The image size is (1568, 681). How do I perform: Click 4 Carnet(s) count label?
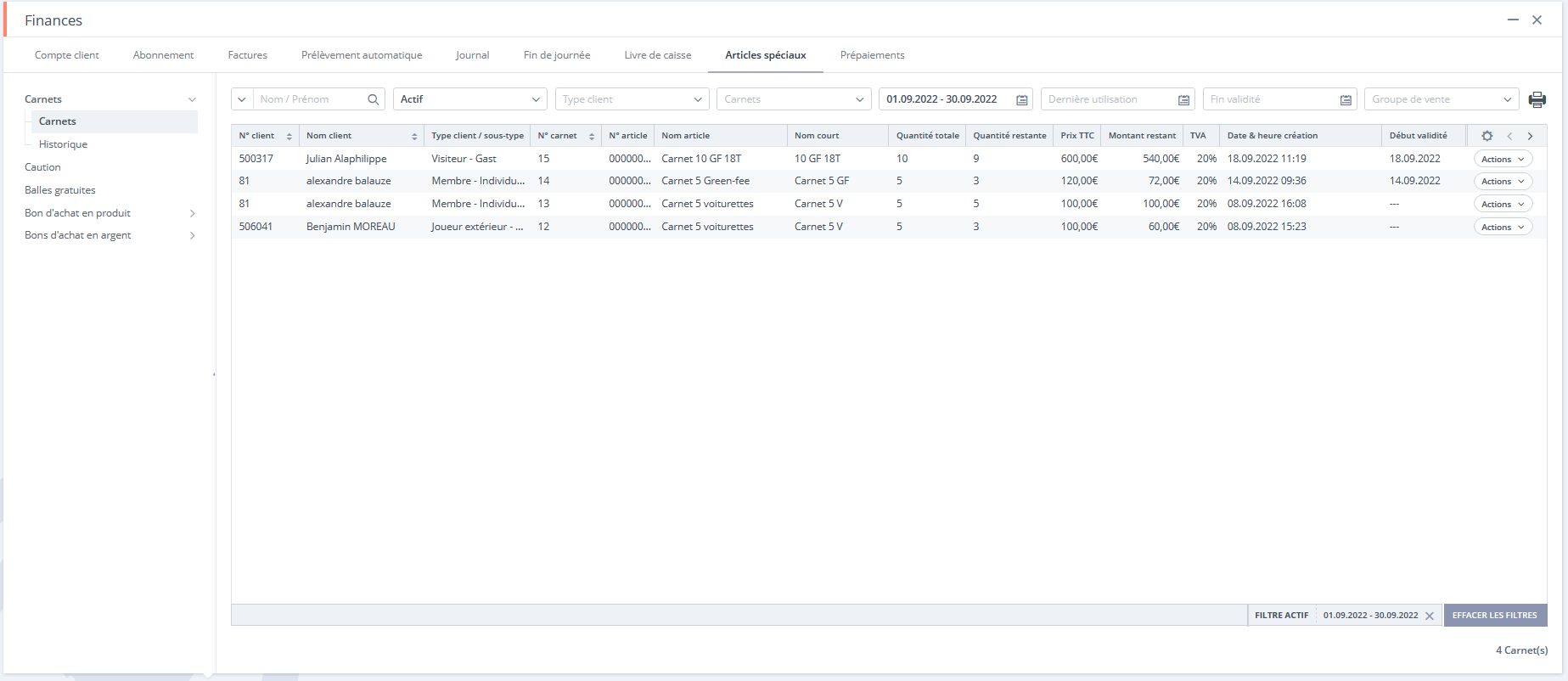[1521, 650]
